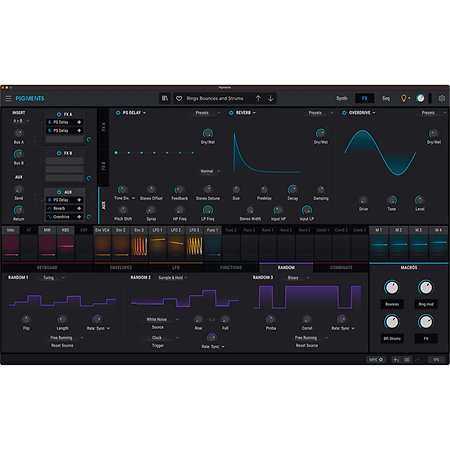The width and height of the screenshot is (450, 450).
Task: Click the Ring mod macro knob
Action: point(426,287)
